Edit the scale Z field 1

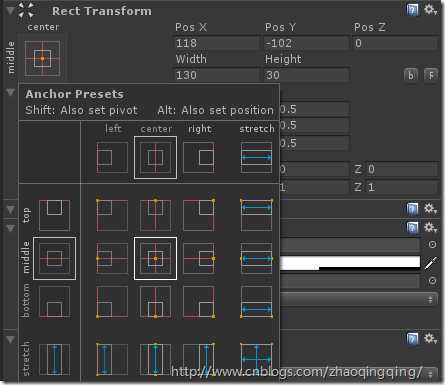point(402,187)
